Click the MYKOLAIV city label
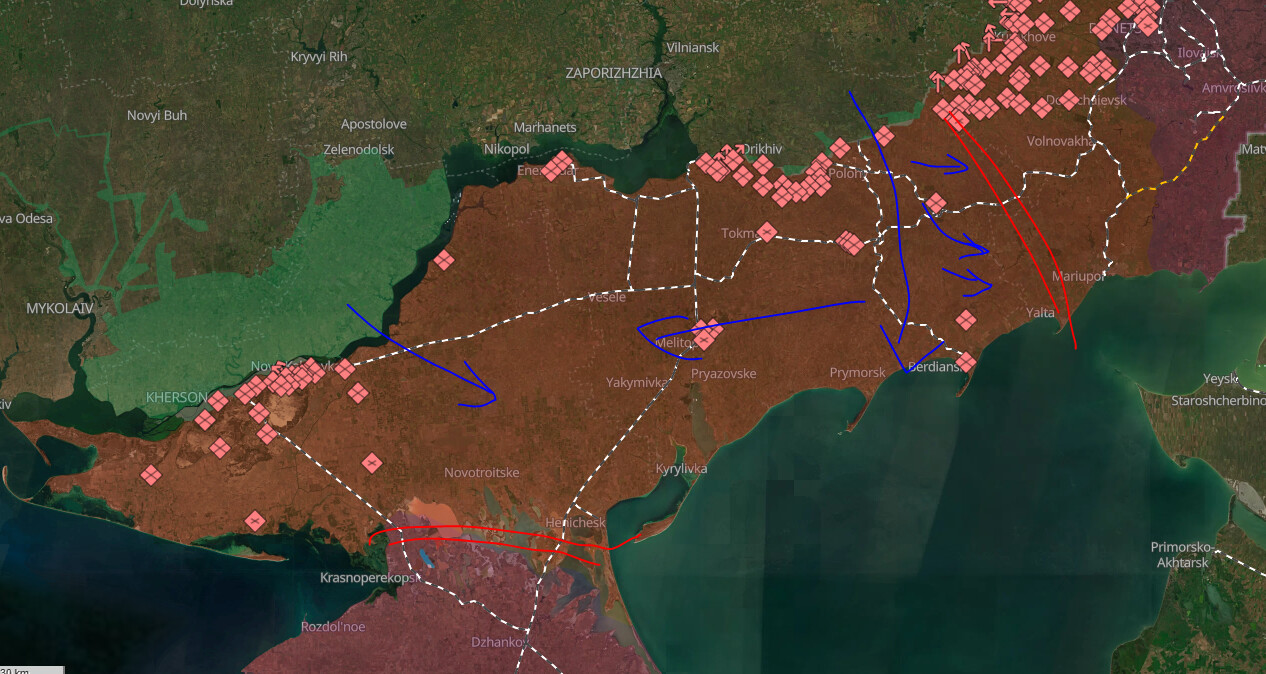The height and width of the screenshot is (674, 1266). [x=59, y=309]
